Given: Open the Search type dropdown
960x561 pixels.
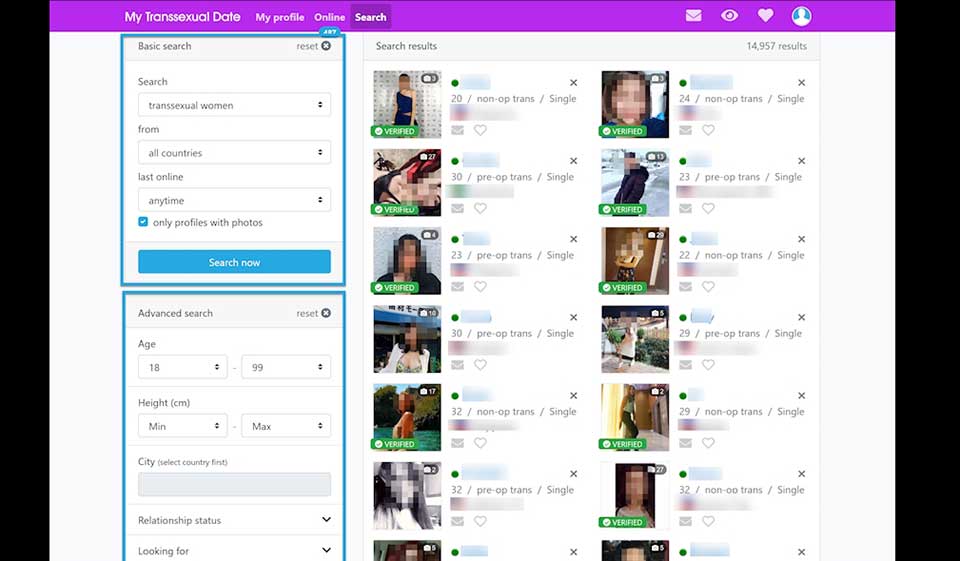Looking at the screenshot, I should point(234,105).
